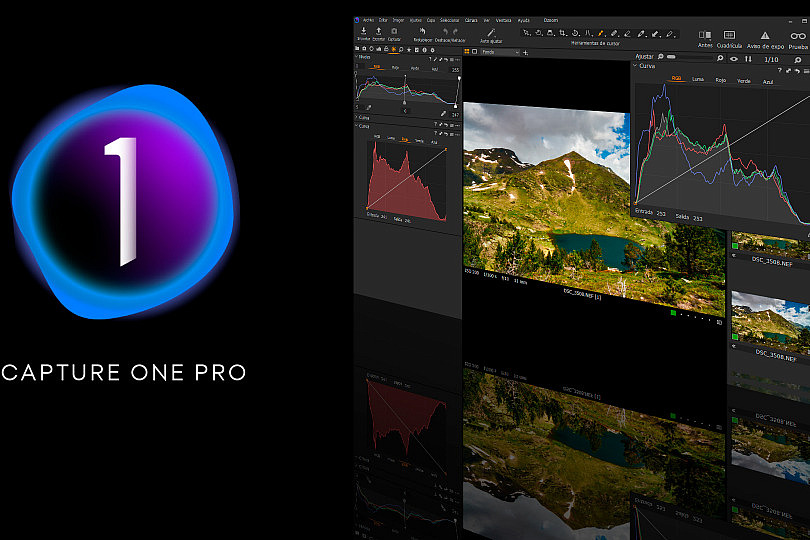
Task: Click the main mountain lake image
Action: (x=594, y=207)
